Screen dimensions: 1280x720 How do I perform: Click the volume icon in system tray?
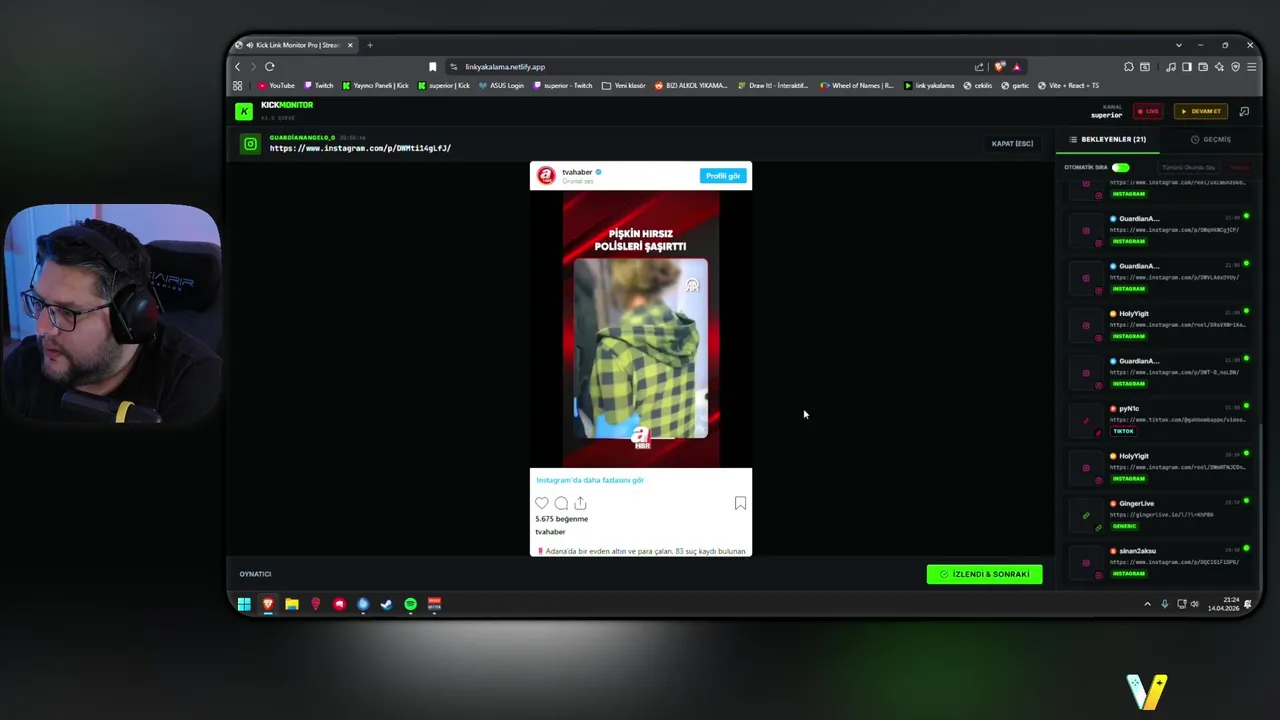(1195, 604)
